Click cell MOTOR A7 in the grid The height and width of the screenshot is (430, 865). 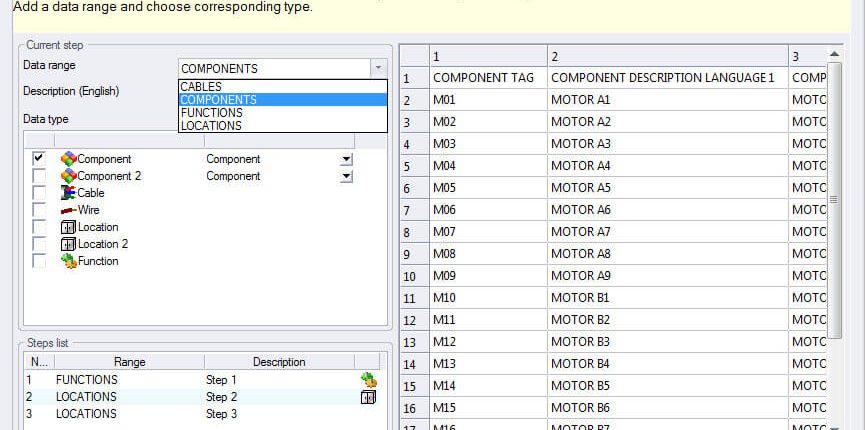pyautogui.click(x=668, y=232)
